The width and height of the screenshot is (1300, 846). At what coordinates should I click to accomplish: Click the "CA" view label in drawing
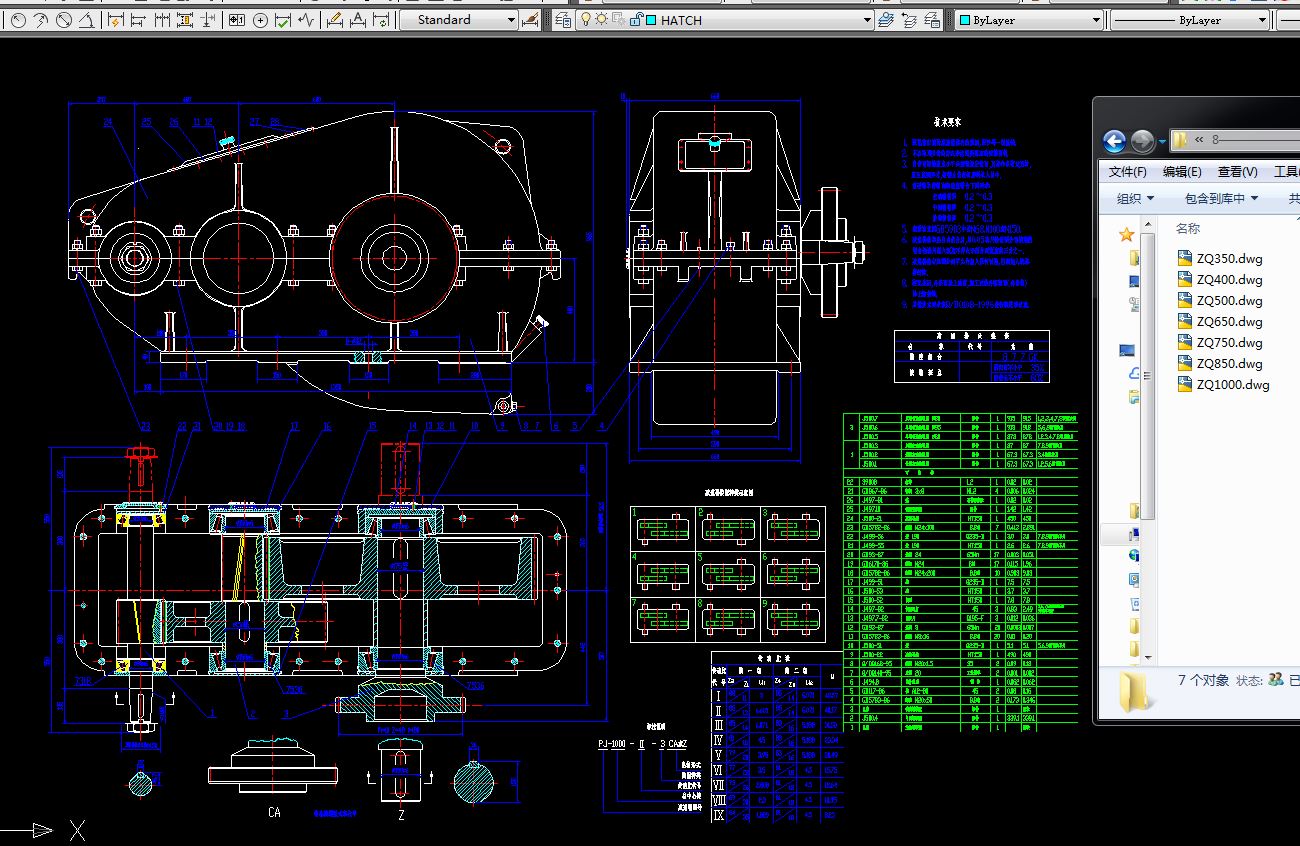click(274, 813)
